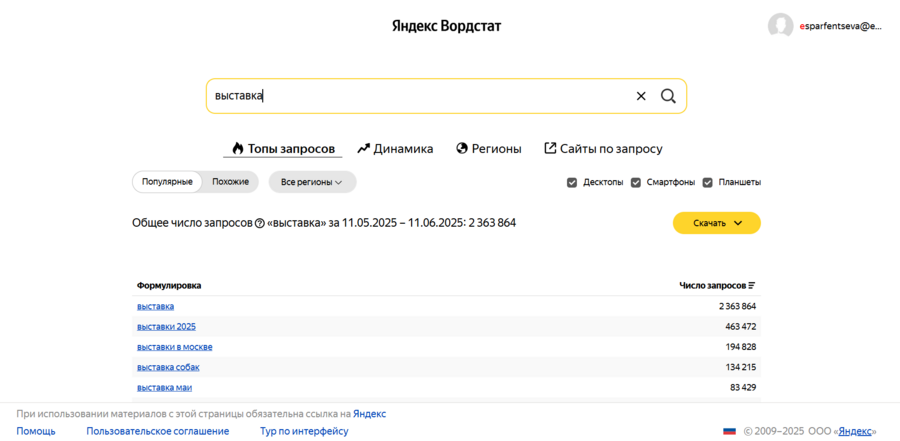
Task: Click the Яндекс Вордстат logo
Action: point(446,26)
